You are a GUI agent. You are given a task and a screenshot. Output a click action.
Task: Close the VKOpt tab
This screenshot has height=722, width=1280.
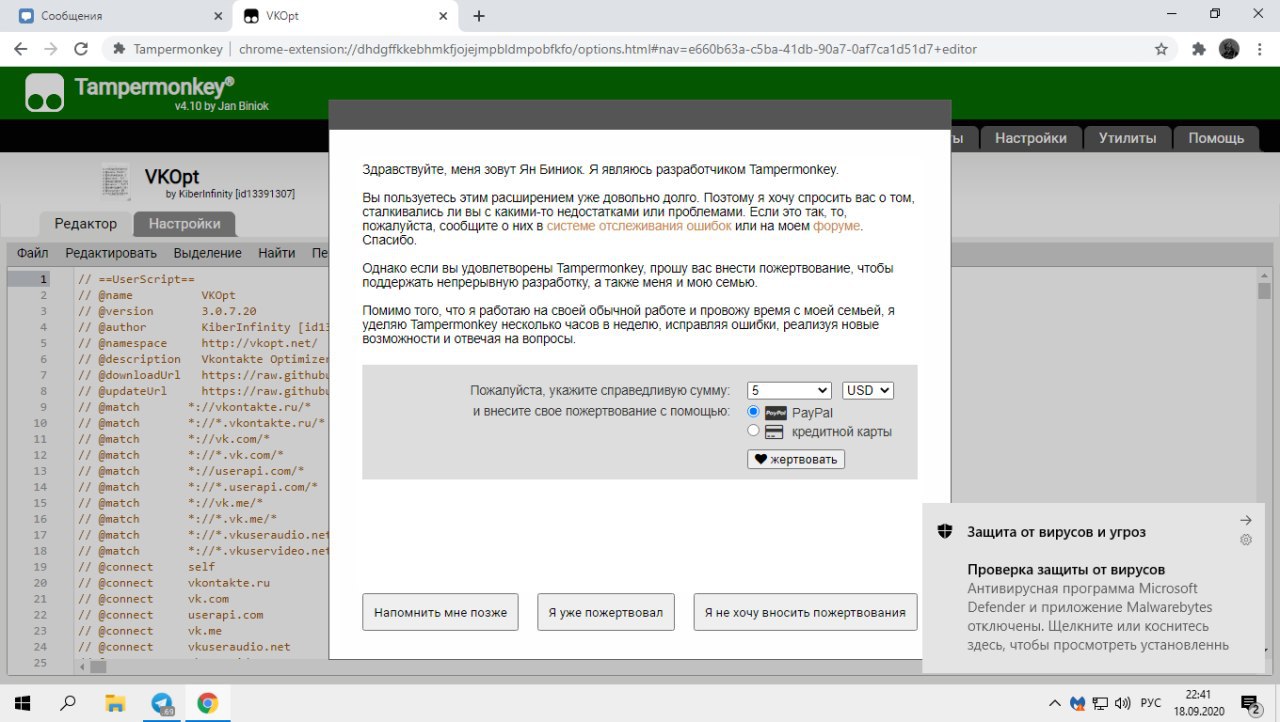pyautogui.click(x=444, y=16)
